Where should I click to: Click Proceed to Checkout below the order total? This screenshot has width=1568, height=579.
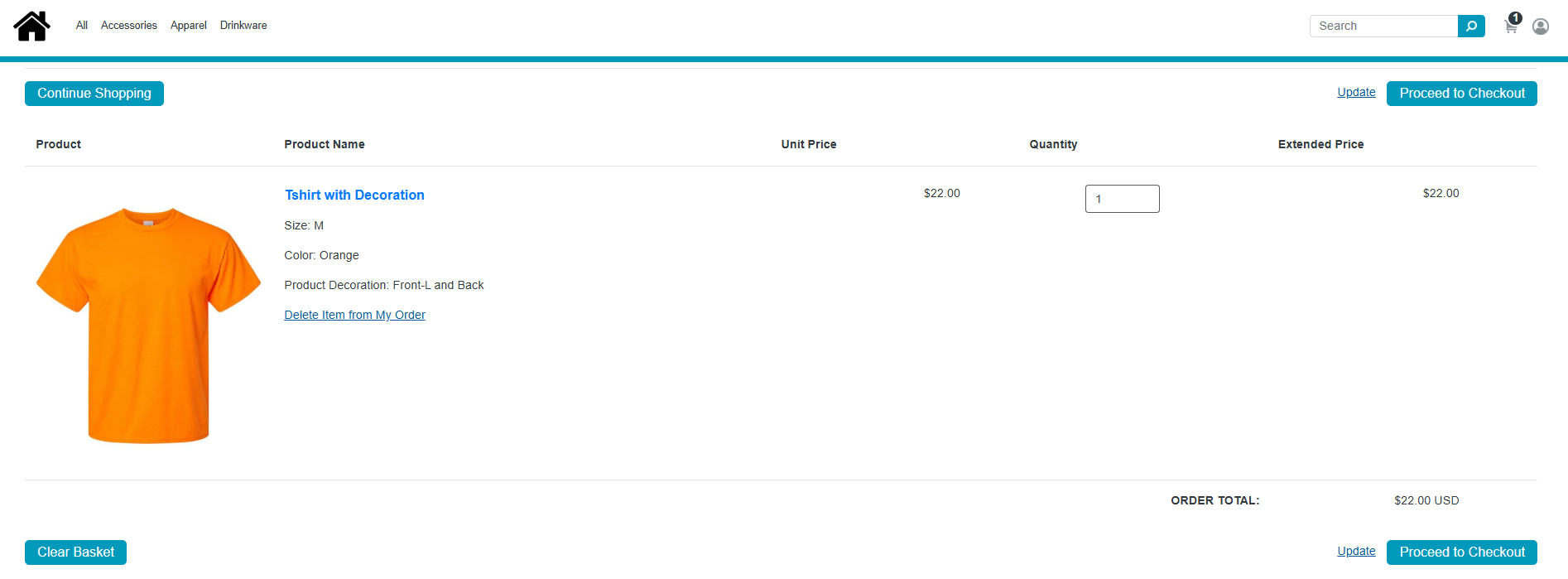(x=1461, y=552)
